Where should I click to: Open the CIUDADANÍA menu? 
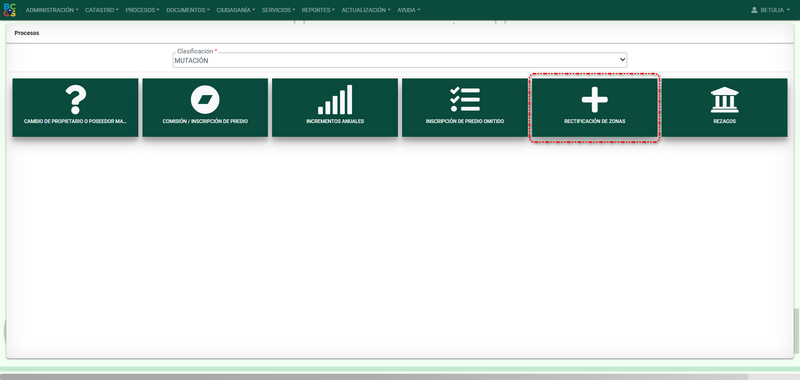236,10
